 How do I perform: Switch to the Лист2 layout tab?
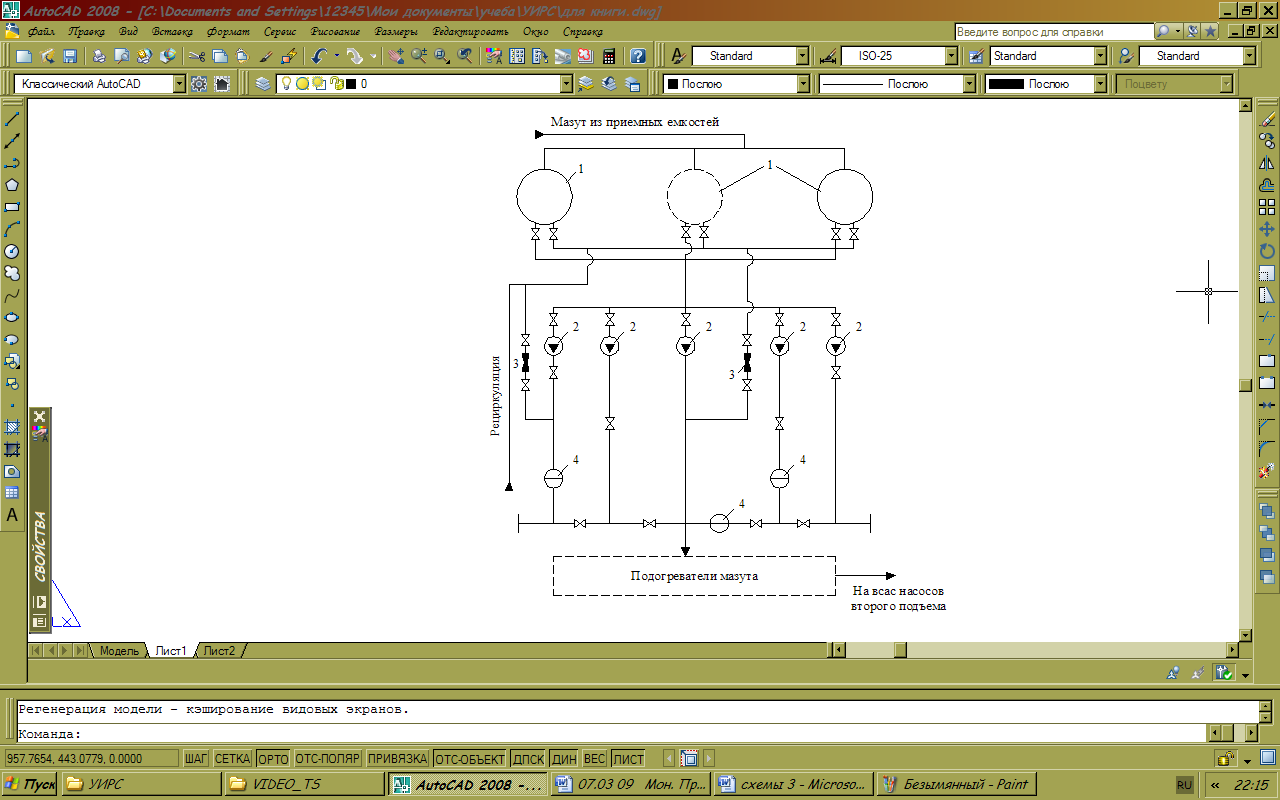(220, 651)
